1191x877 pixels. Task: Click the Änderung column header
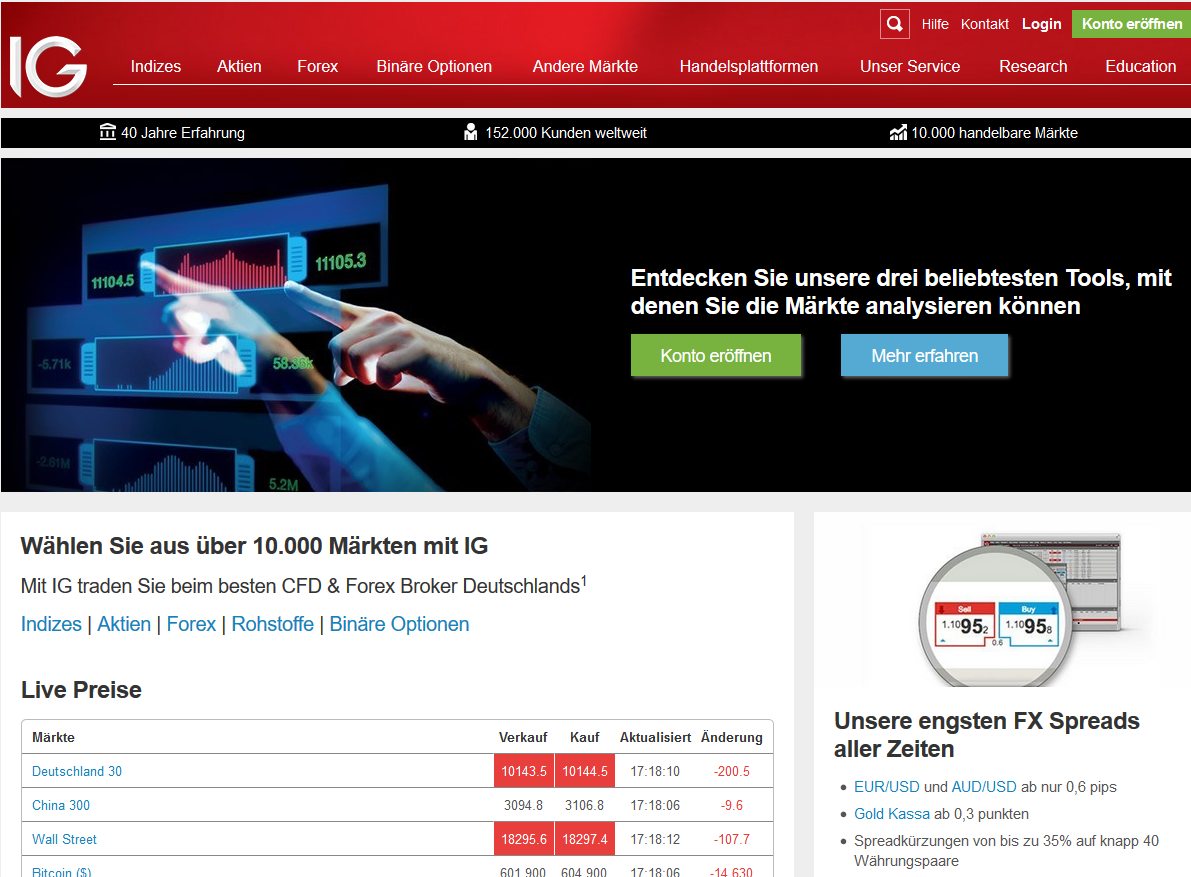point(731,737)
